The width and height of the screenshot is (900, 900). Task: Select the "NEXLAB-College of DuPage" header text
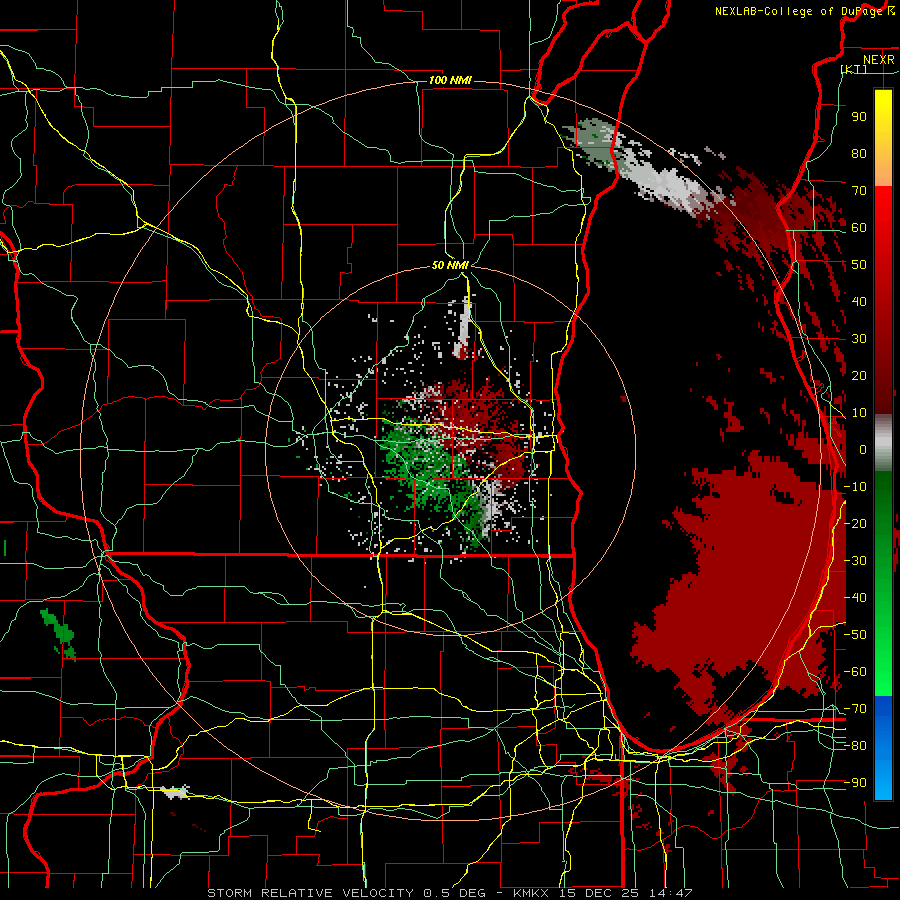click(797, 11)
